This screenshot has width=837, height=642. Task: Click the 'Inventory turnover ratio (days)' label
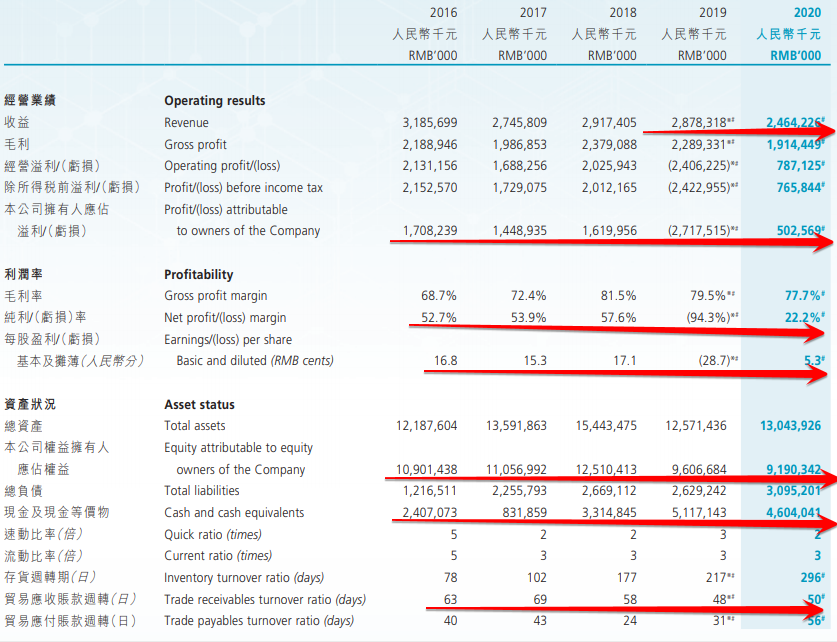coord(243,578)
